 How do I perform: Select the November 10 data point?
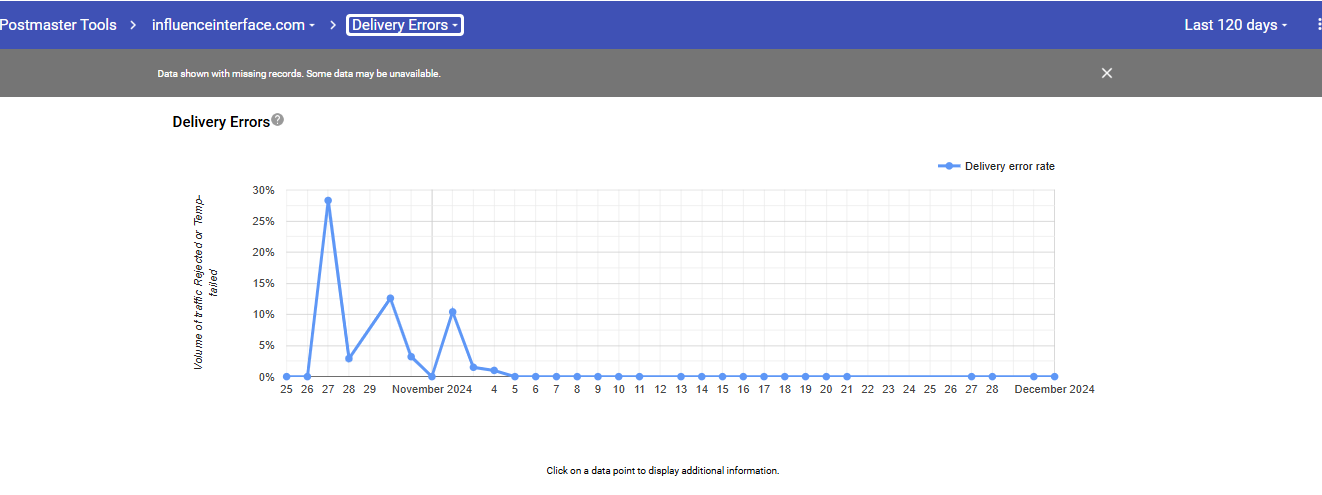619,377
